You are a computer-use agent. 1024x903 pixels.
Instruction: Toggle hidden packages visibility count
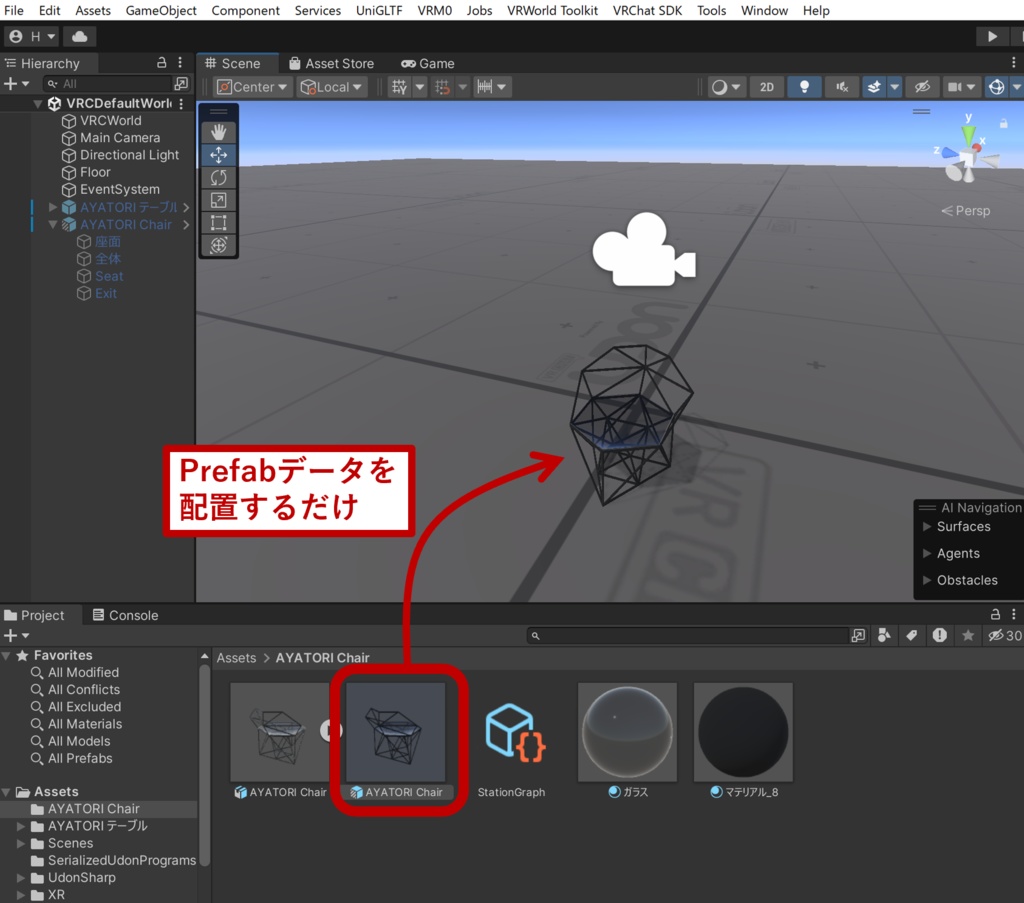coord(1004,635)
